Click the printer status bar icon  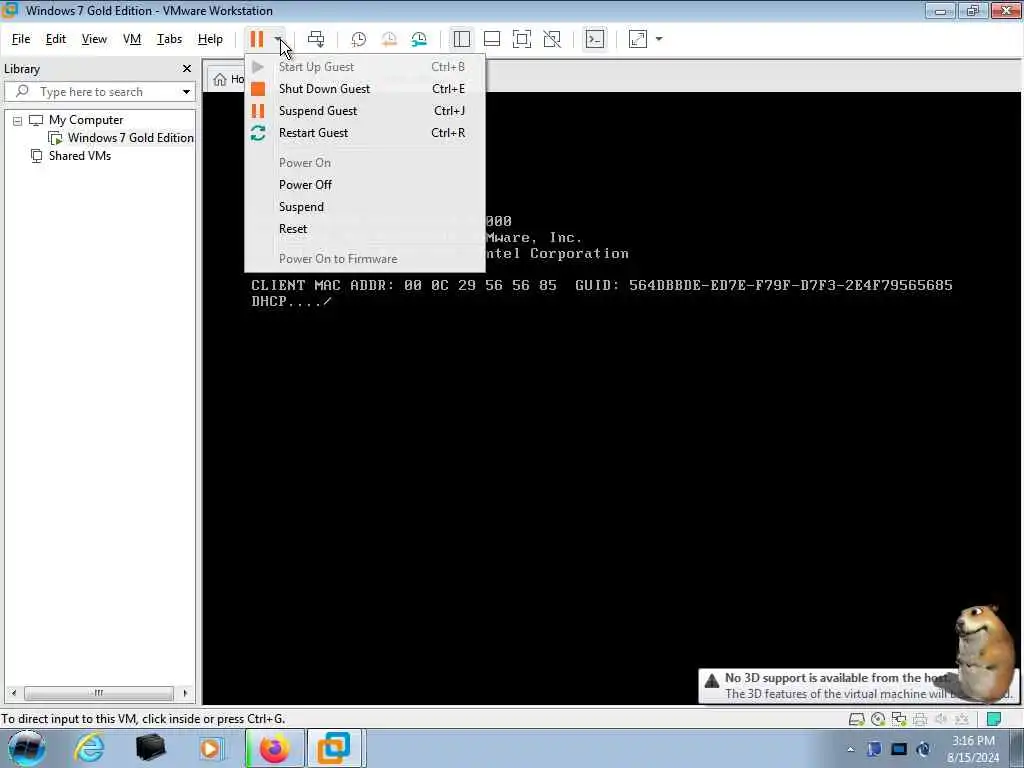tap(920, 720)
